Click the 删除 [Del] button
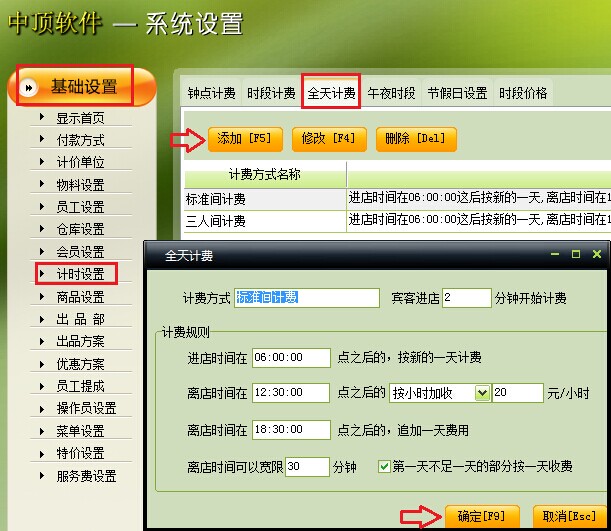The image size is (611, 531). click(x=416, y=139)
